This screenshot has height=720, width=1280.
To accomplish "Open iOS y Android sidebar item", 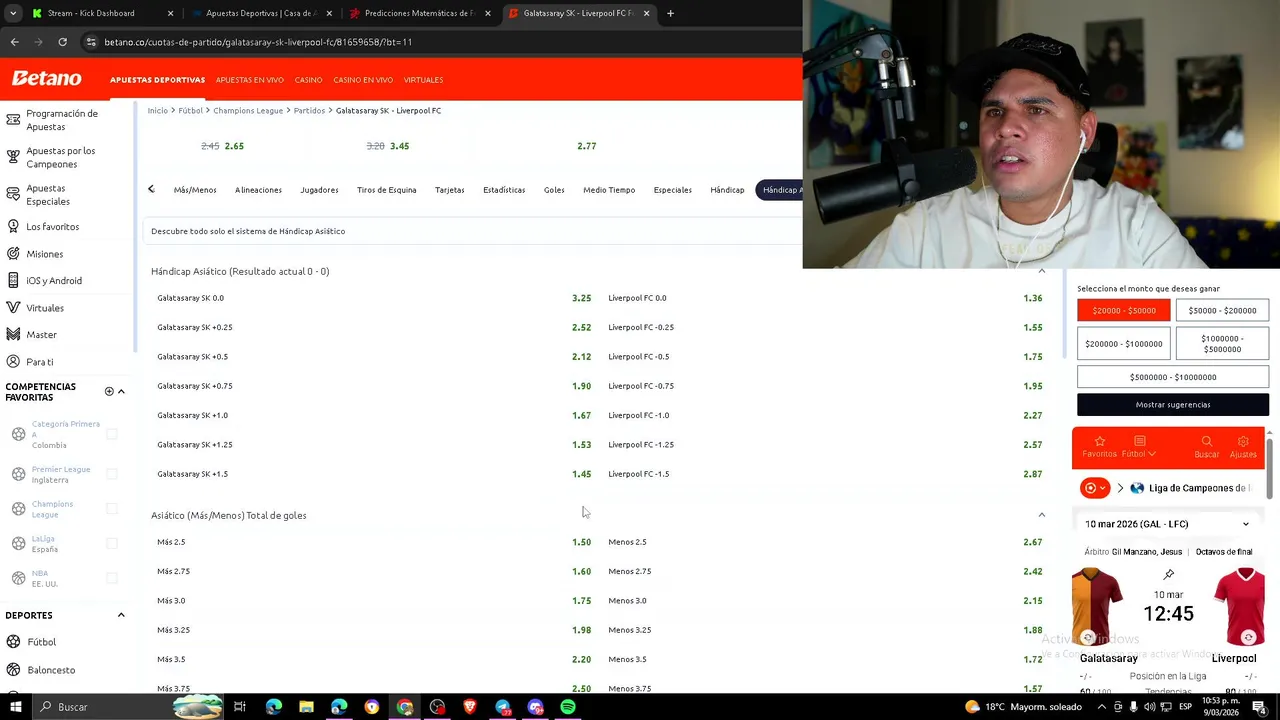I will point(54,281).
